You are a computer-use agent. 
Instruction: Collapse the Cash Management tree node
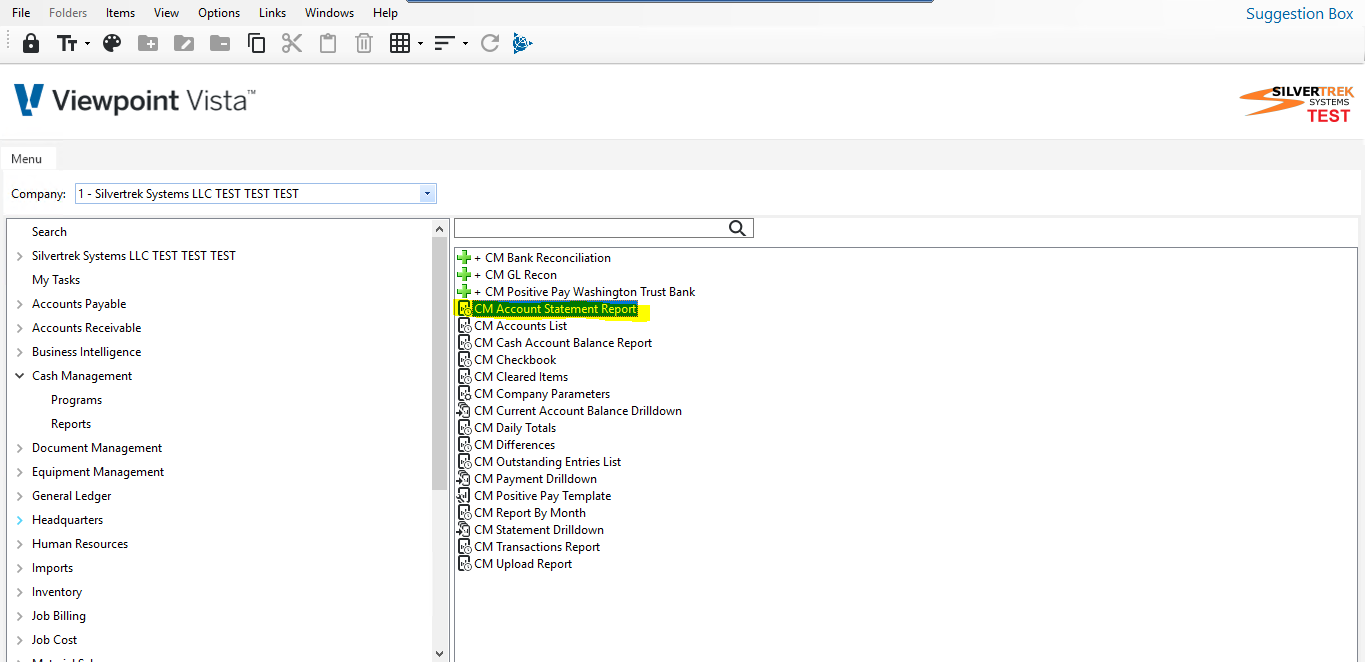(x=20, y=376)
